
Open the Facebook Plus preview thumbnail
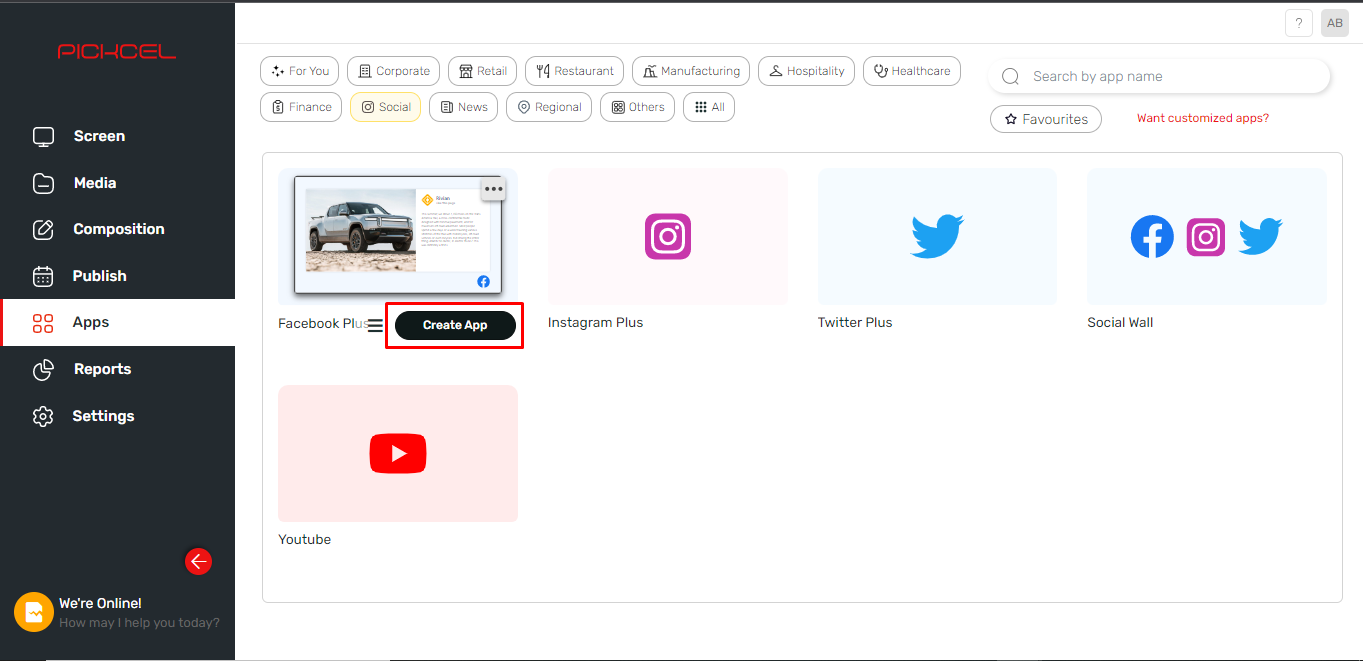click(398, 236)
